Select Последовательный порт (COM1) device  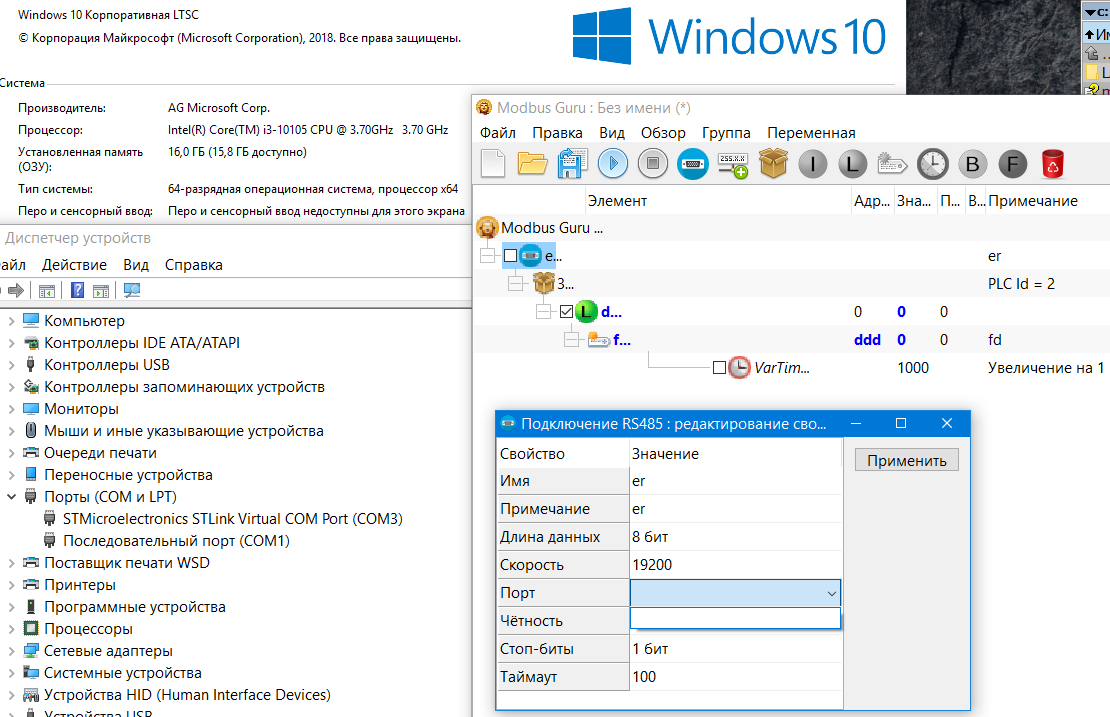point(176,541)
